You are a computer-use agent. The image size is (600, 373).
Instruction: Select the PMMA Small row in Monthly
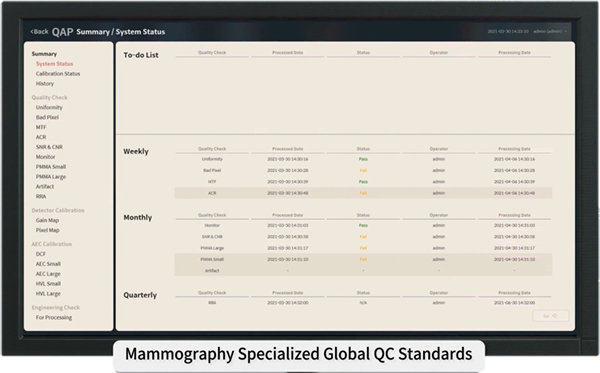pos(363,259)
